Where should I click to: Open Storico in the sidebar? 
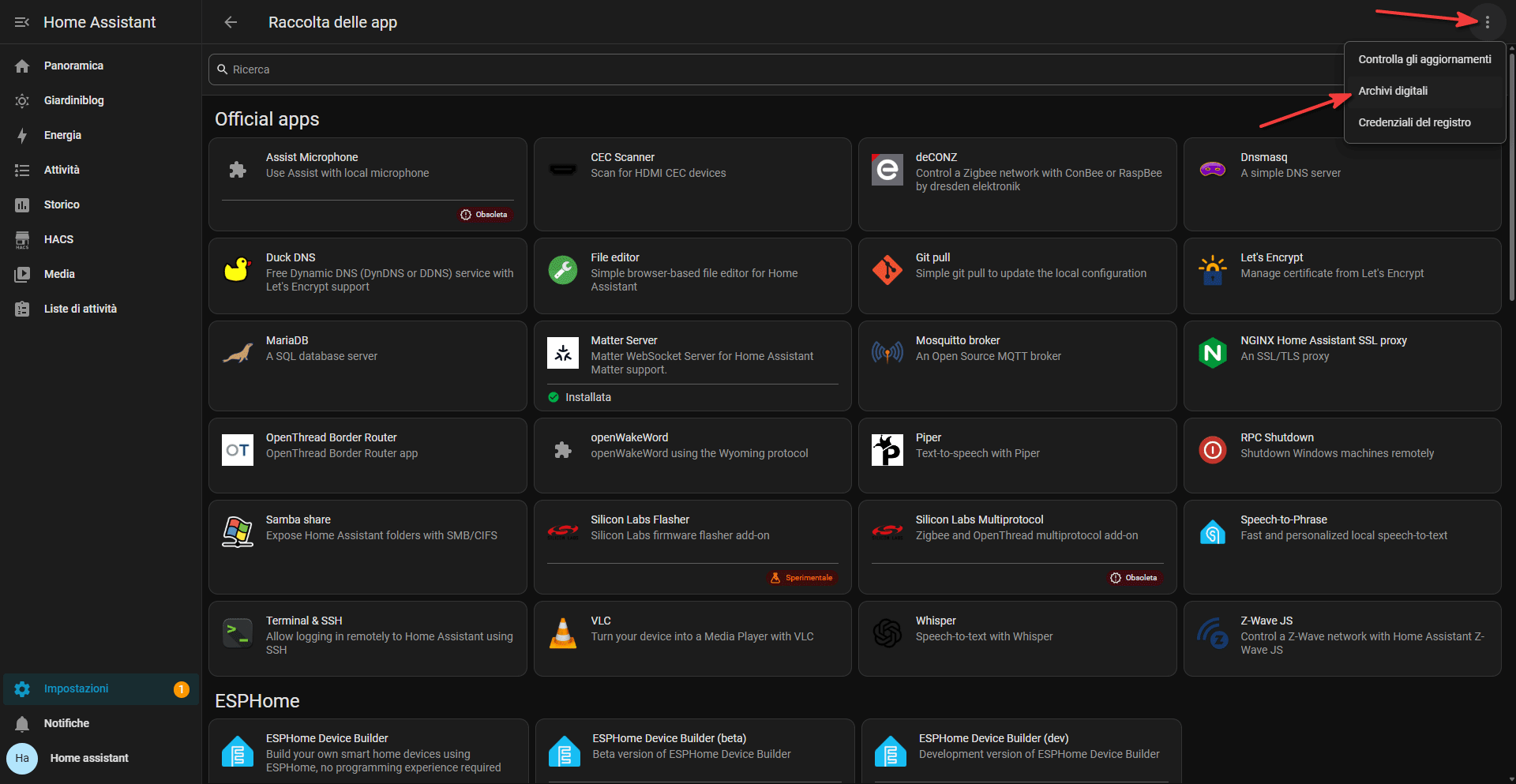click(101, 204)
